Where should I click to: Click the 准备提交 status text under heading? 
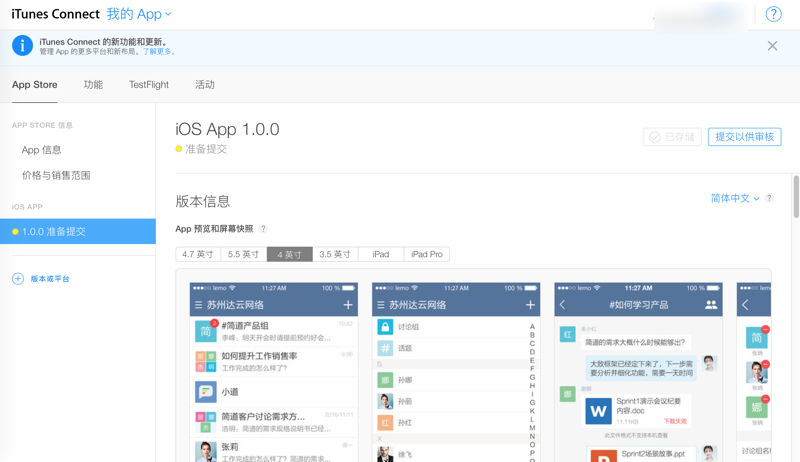click(206, 149)
